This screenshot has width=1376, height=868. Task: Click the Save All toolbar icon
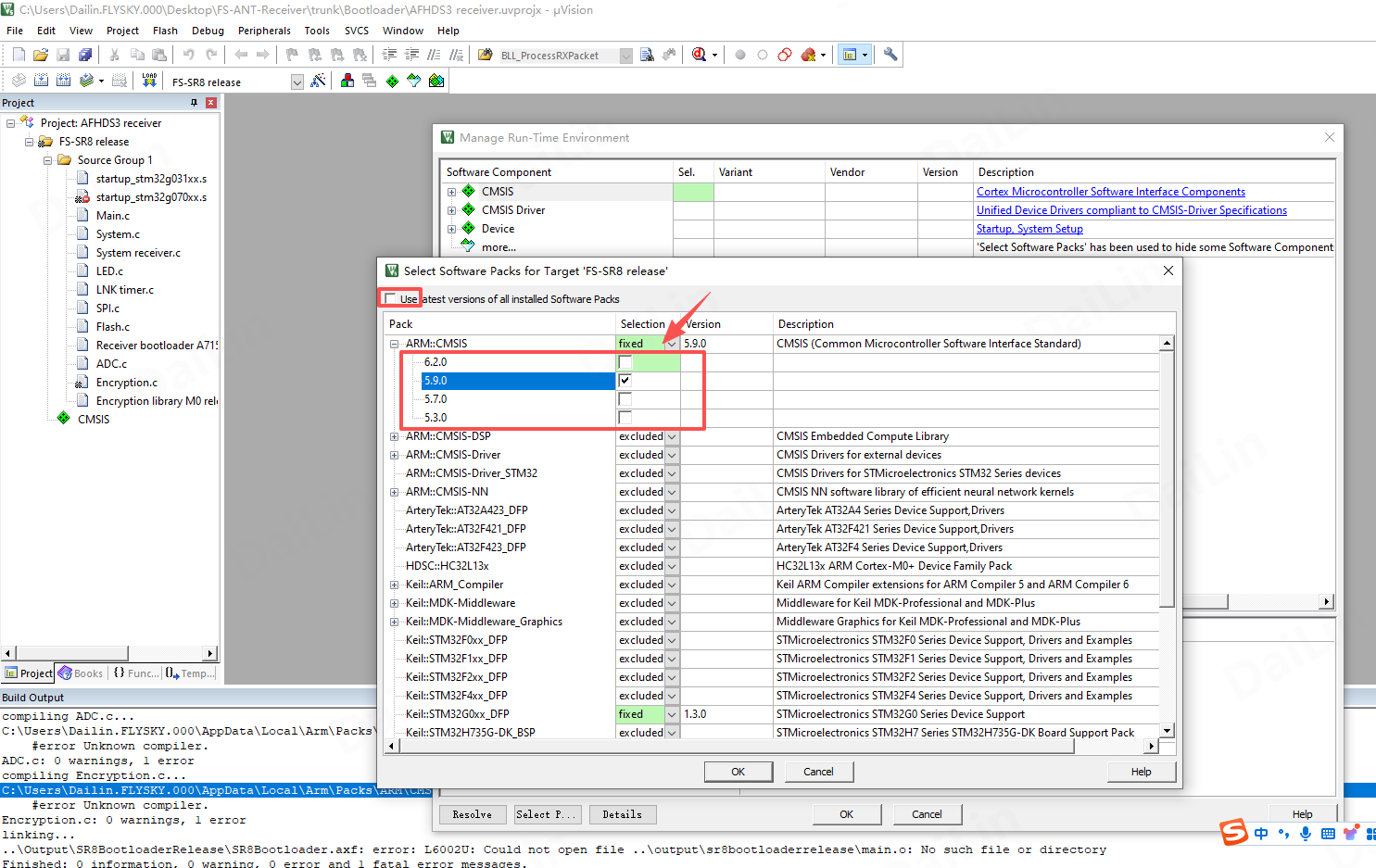pyautogui.click(x=85, y=55)
